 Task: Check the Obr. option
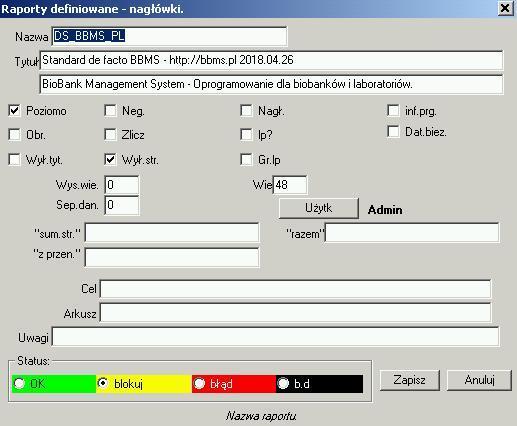tap(14, 135)
